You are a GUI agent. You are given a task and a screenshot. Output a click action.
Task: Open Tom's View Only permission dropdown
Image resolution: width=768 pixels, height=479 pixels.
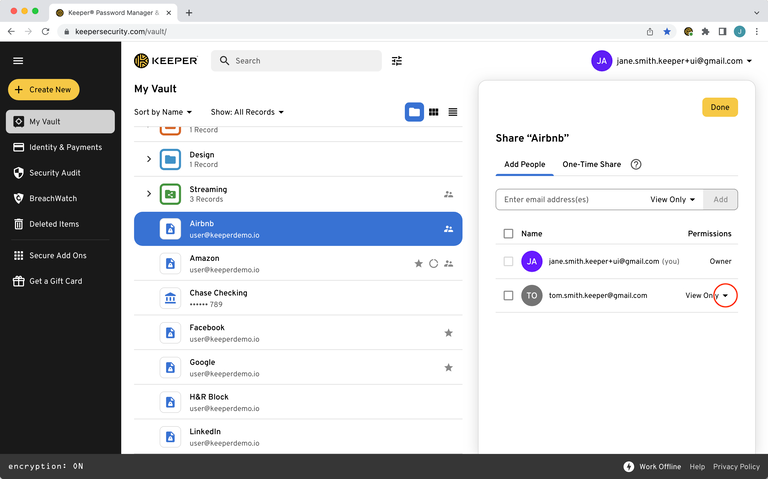(726, 296)
